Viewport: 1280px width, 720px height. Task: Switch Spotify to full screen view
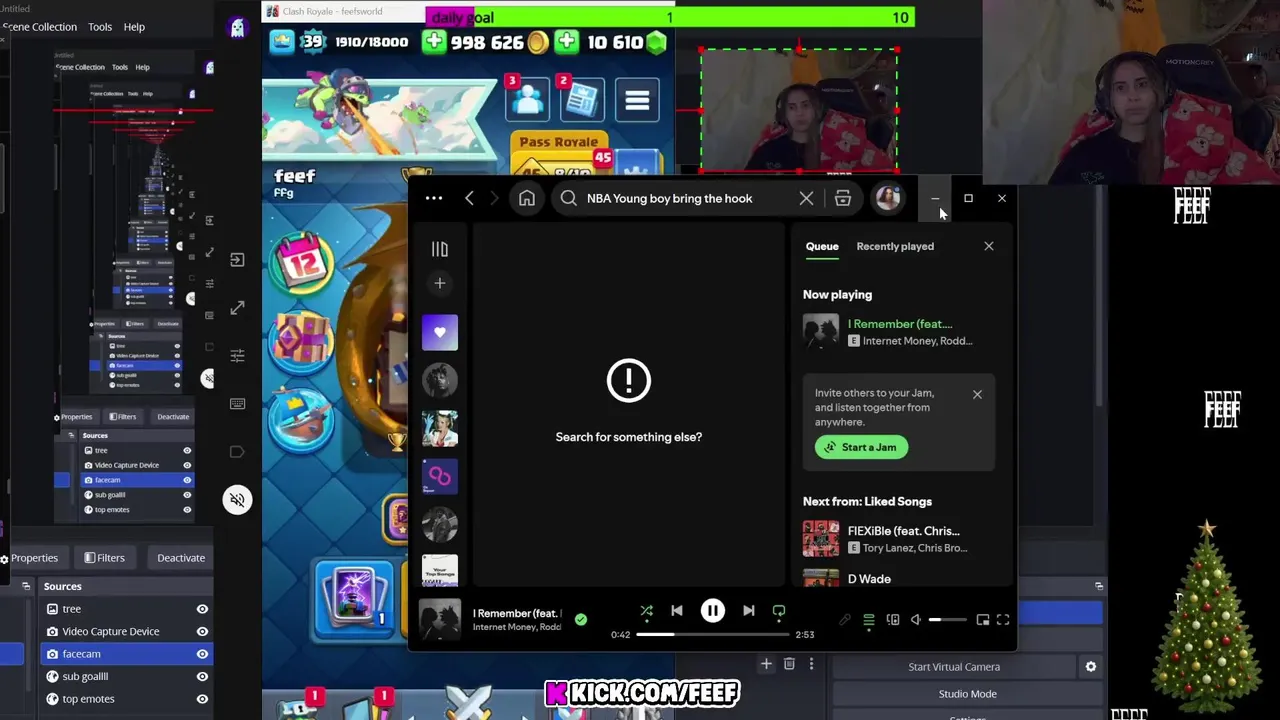(1003, 620)
